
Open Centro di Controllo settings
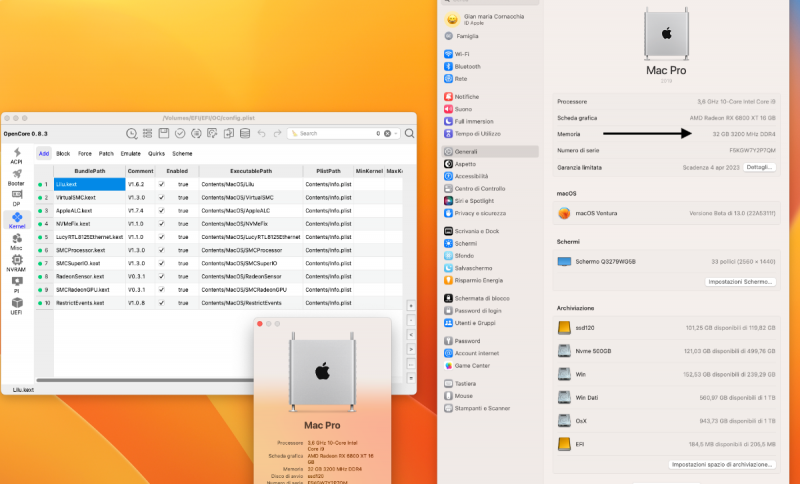click(x=474, y=189)
